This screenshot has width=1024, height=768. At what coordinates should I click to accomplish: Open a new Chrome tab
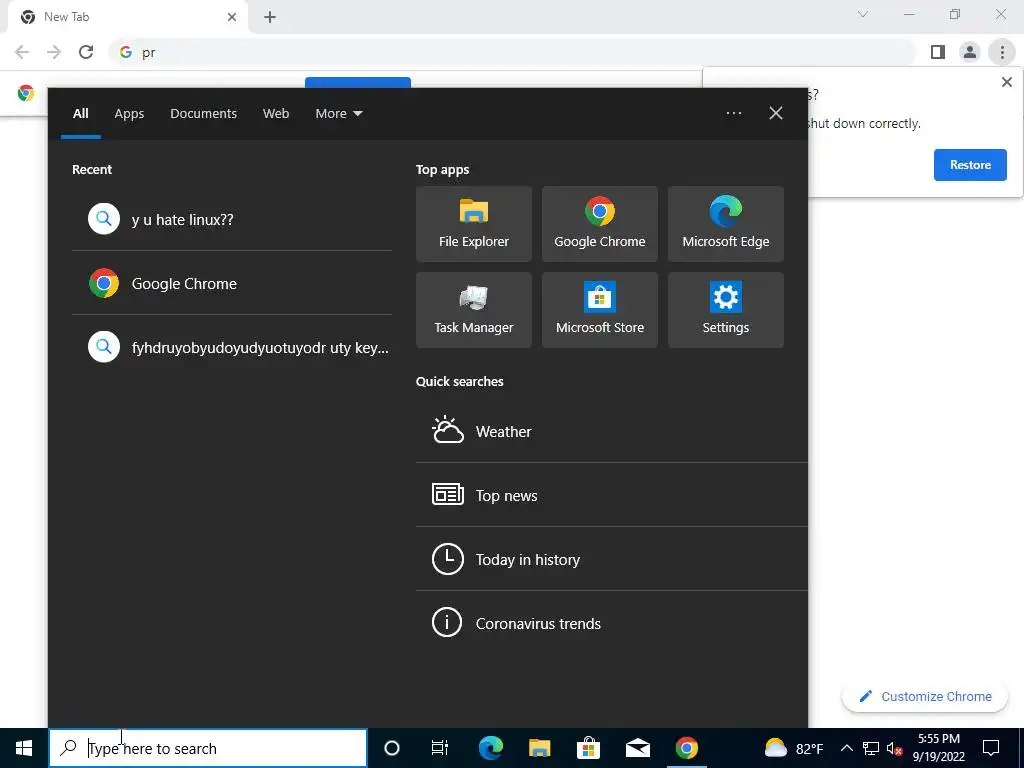270,17
